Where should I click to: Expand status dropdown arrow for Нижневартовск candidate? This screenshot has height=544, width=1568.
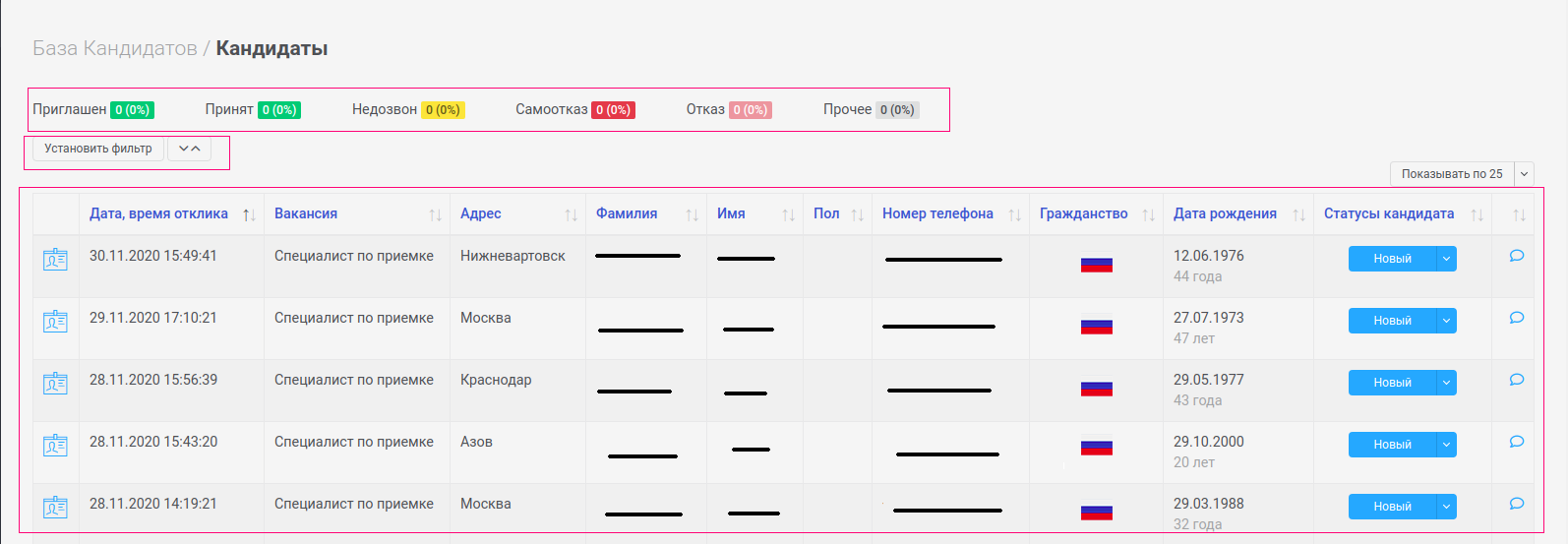point(1446,259)
